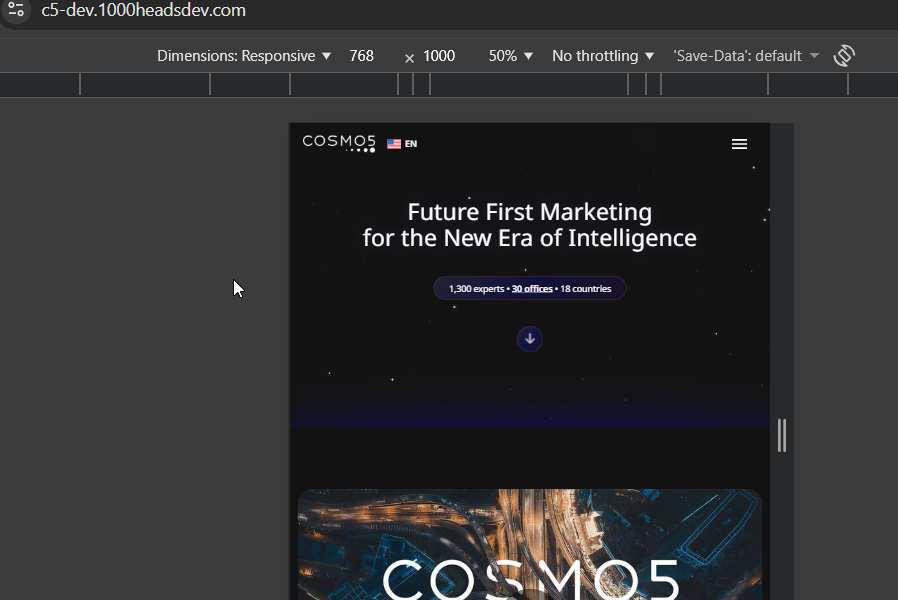Click the US flag icon
The width and height of the screenshot is (898, 600).
394,144
